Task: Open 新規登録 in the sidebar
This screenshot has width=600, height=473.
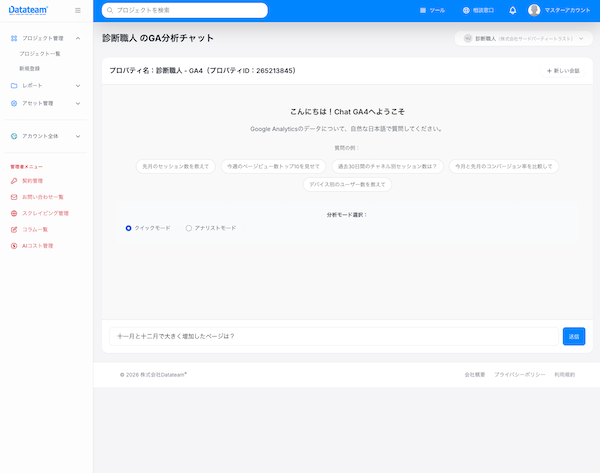Action: click(x=29, y=69)
